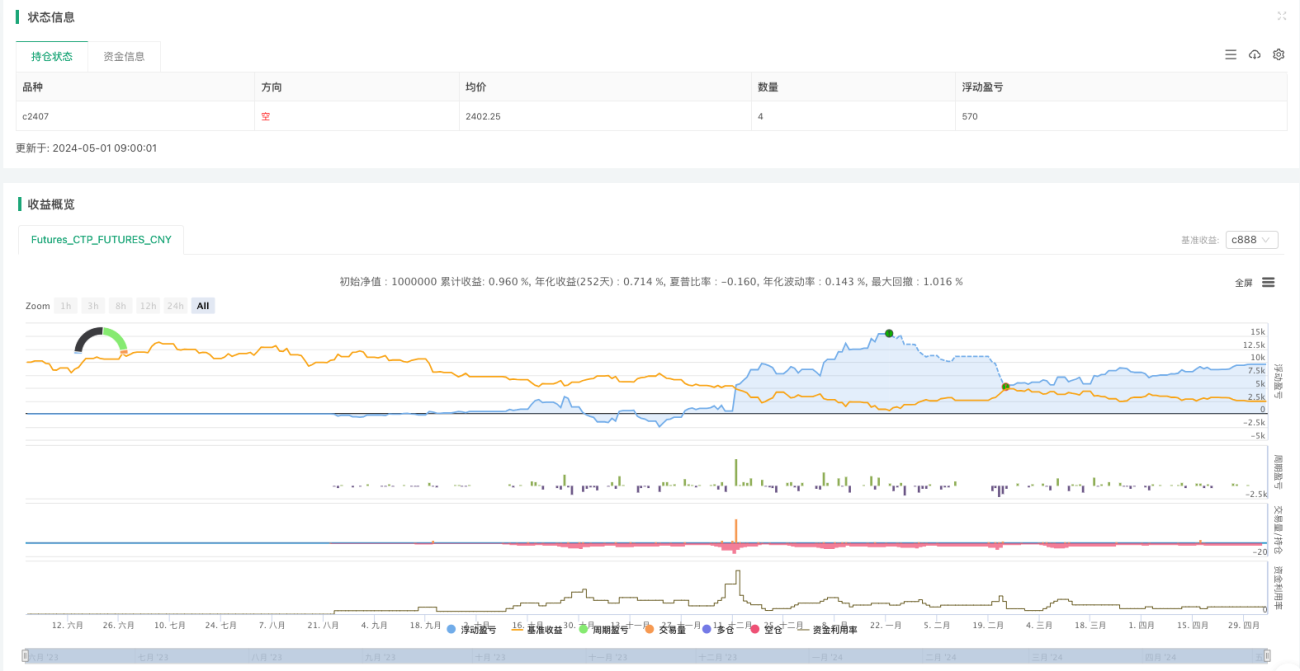Click the 12. 六月 x-axis date label
The image size is (1300, 671).
point(68,624)
